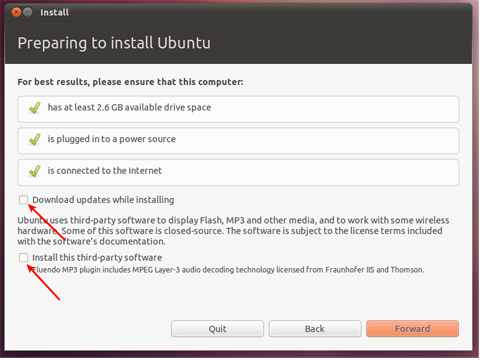Click the 'Install this third-party software' label text
480x360 pixels.
click(97, 257)
